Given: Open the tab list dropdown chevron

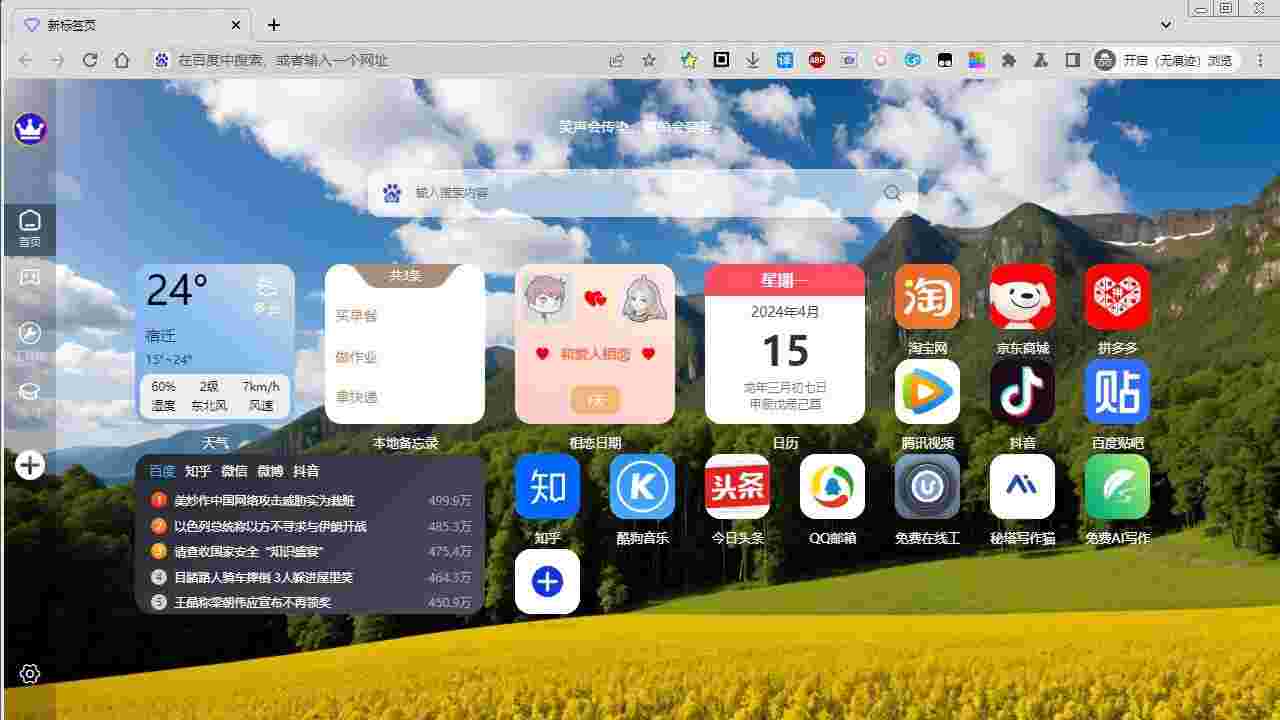Looking at the screenshot, I should tap(1166, 24).
